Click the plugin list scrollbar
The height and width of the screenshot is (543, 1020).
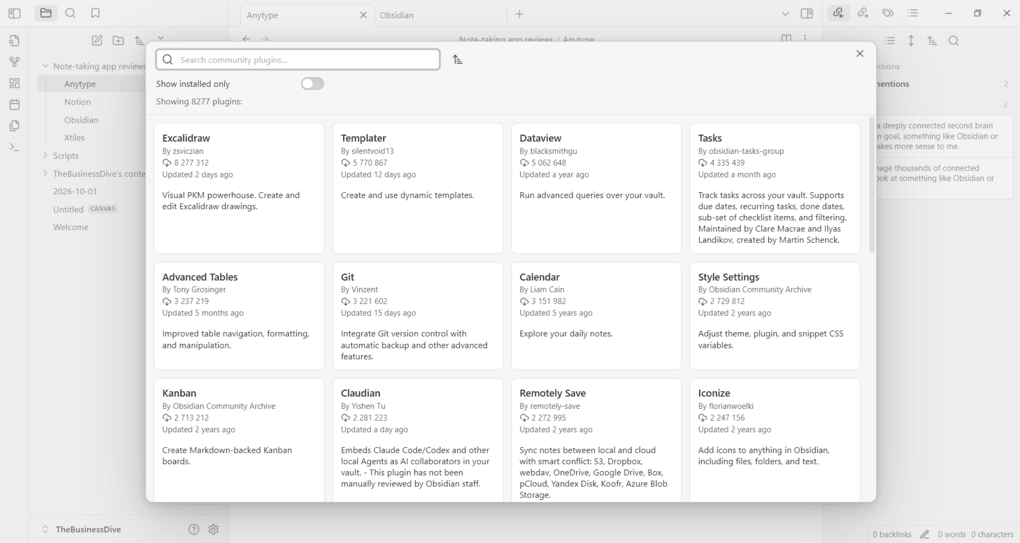(872, 185)
